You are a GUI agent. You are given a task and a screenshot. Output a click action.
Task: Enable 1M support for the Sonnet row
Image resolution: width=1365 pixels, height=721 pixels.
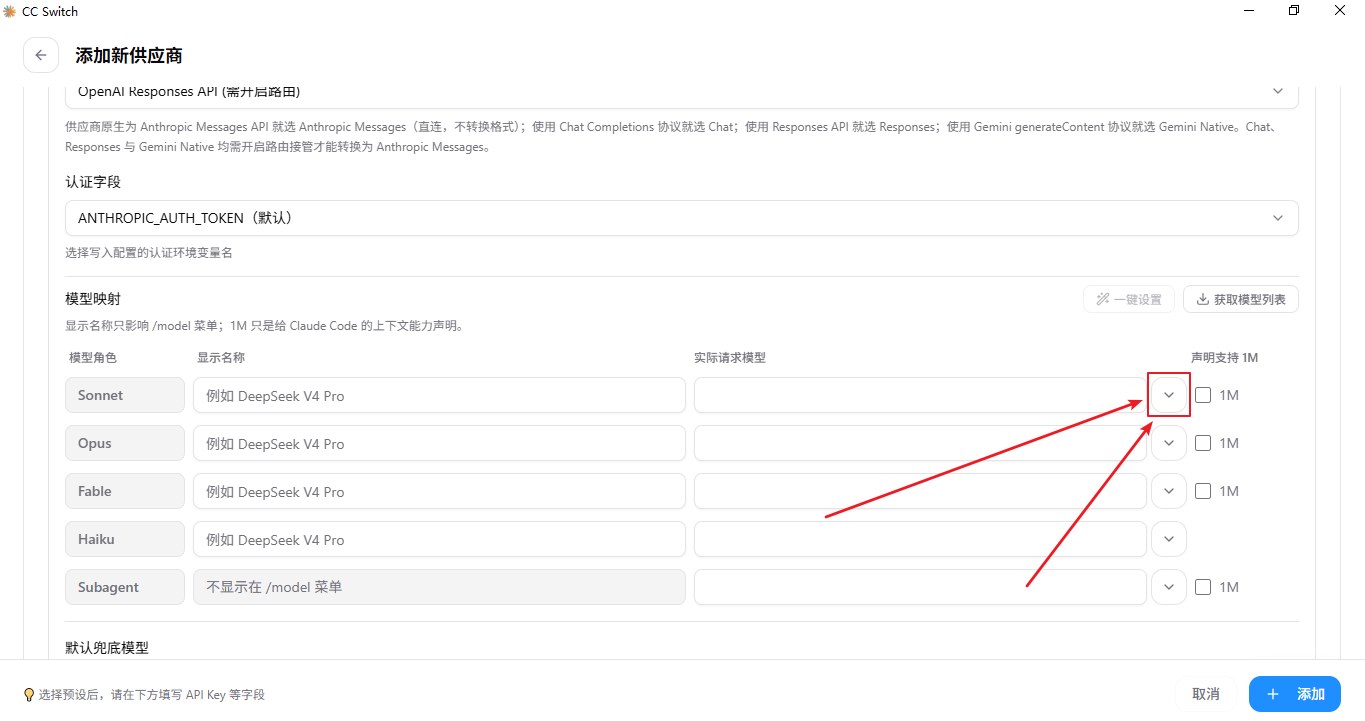pyautogui.click(x=1203, y=395)
